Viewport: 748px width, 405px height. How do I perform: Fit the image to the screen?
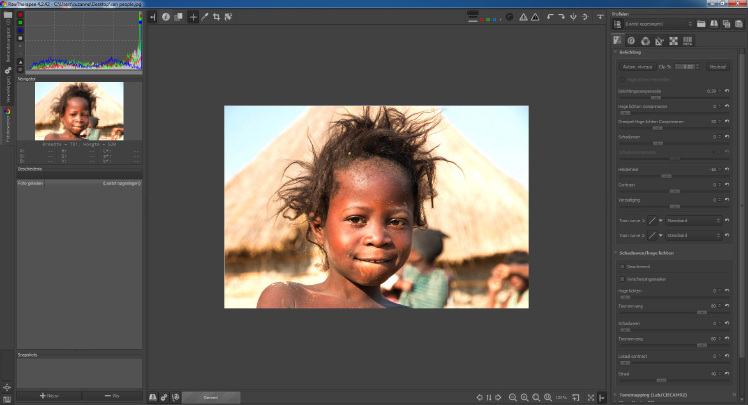tap(536, 397)
